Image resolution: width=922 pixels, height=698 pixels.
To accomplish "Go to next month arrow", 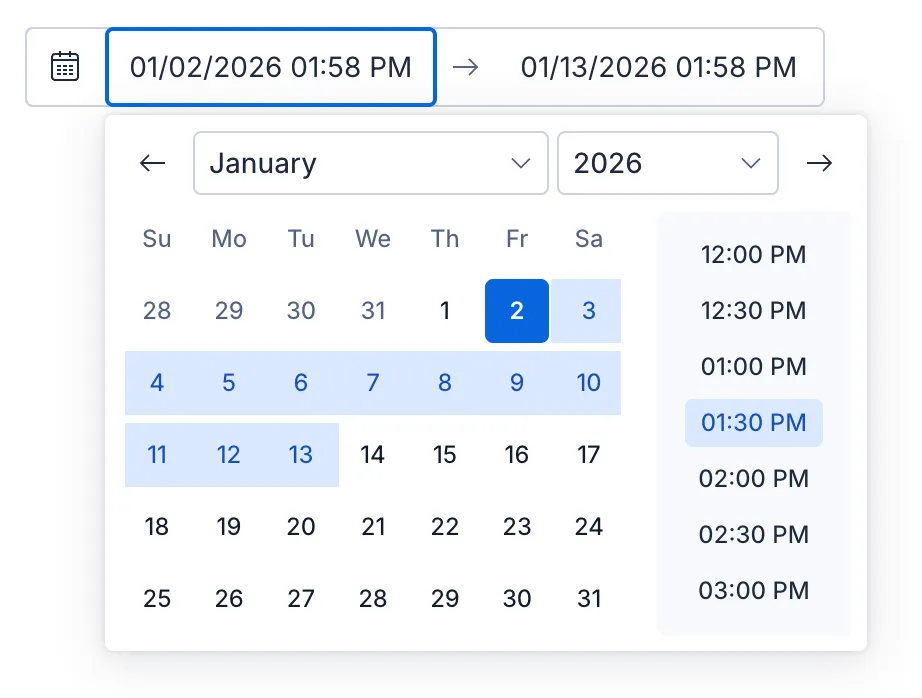I will (819, 163).
